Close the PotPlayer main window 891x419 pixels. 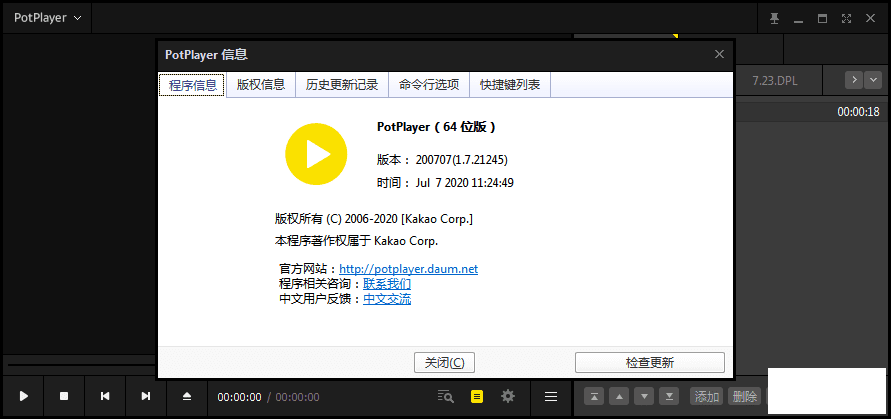[x=870, y=19]
